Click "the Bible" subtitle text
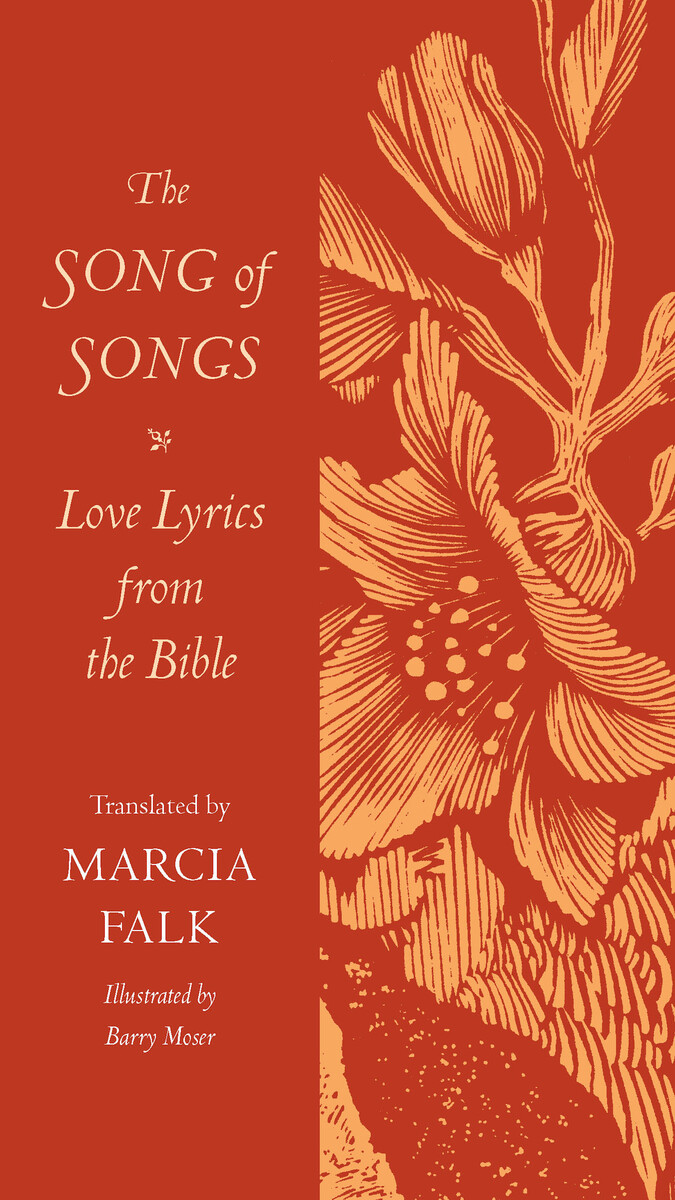 (x=160, y=662)
